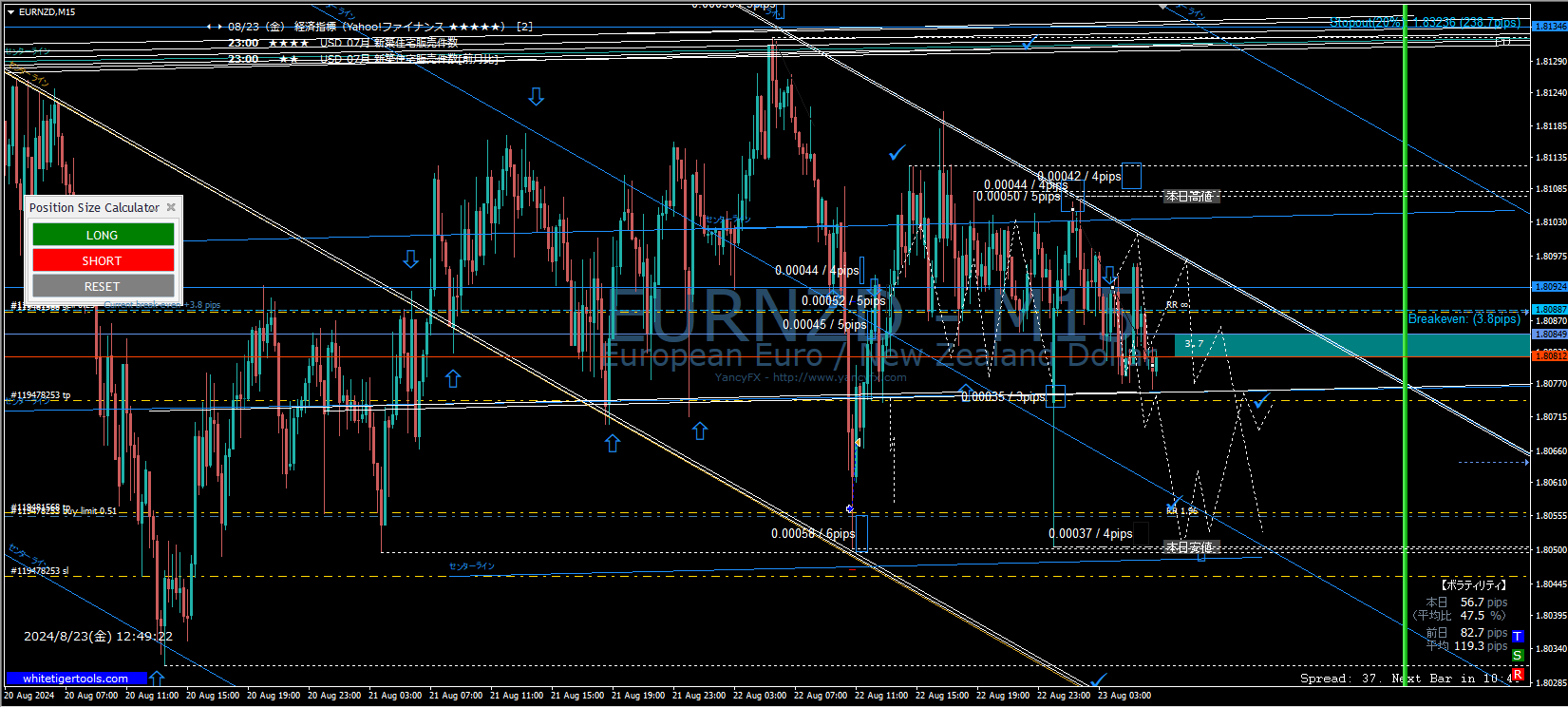Click the vertical green time line
1568x708 pixels.
click(1405, 380)
